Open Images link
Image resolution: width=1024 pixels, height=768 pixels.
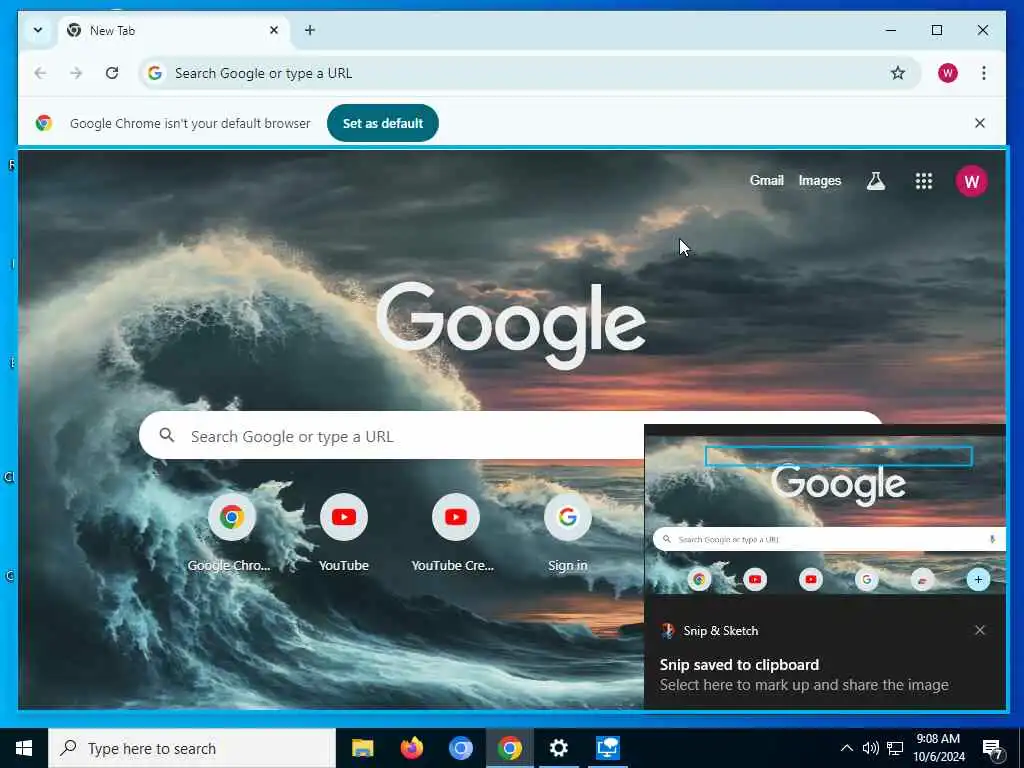tap(820, 180)
